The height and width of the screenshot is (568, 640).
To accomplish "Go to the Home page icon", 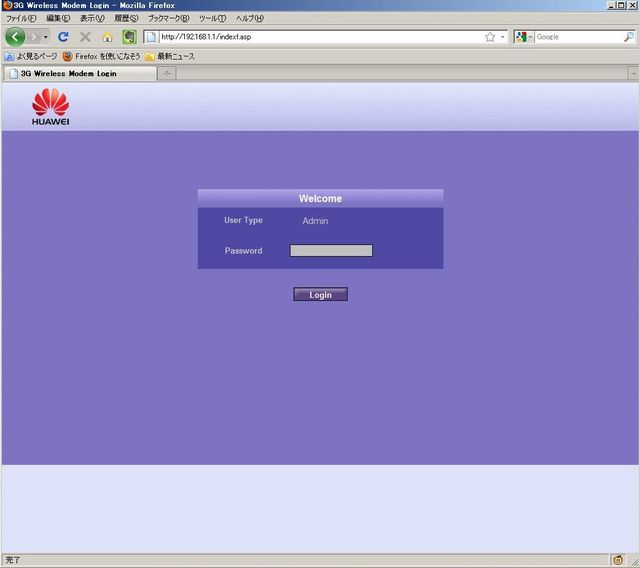I will coord(107,37).
